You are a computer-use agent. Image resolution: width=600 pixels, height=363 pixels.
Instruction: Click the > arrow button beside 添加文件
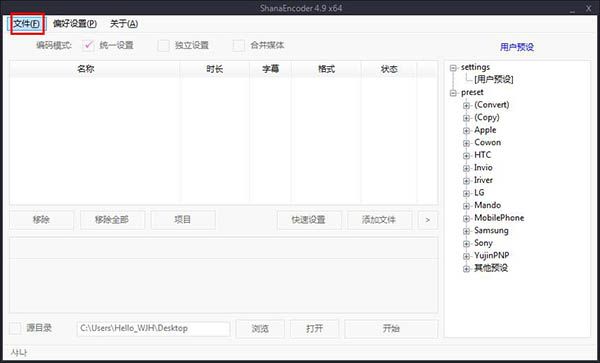point(428,220)
